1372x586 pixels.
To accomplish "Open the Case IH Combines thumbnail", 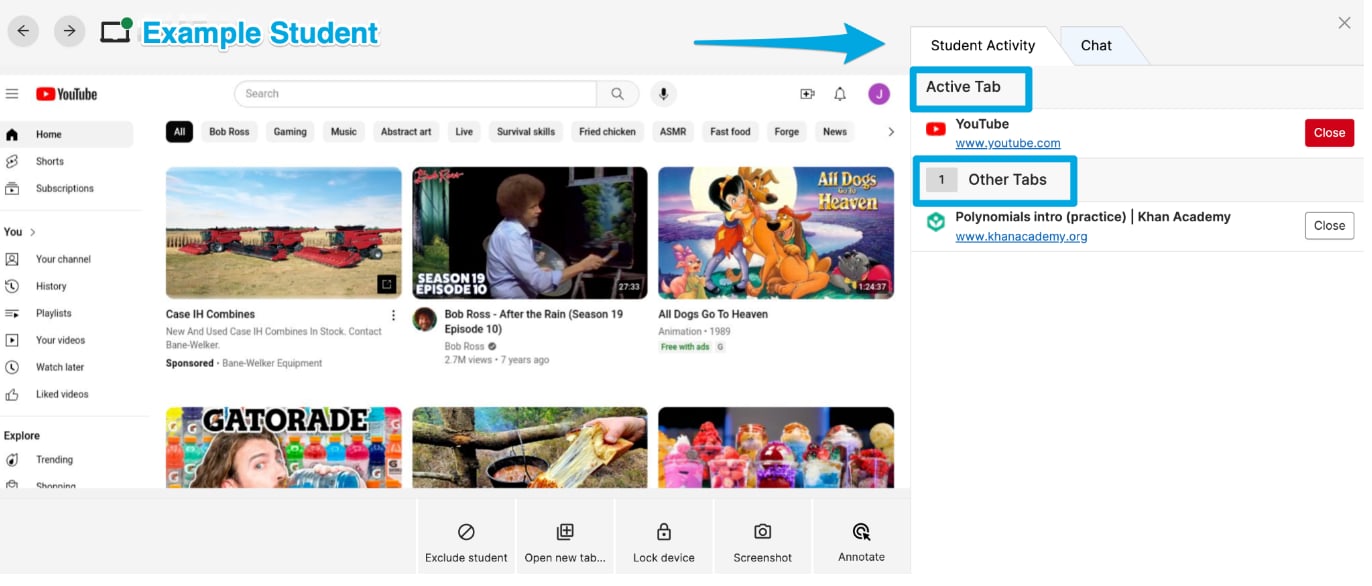I will [284, 233].
